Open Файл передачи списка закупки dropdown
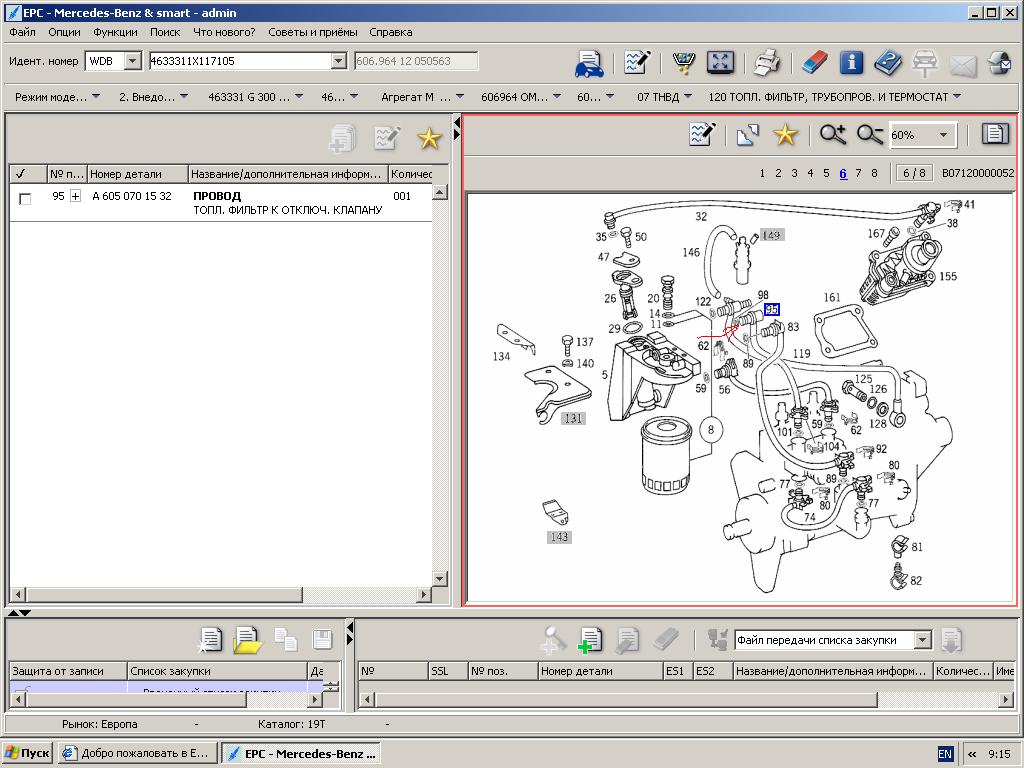 (923, 640)
